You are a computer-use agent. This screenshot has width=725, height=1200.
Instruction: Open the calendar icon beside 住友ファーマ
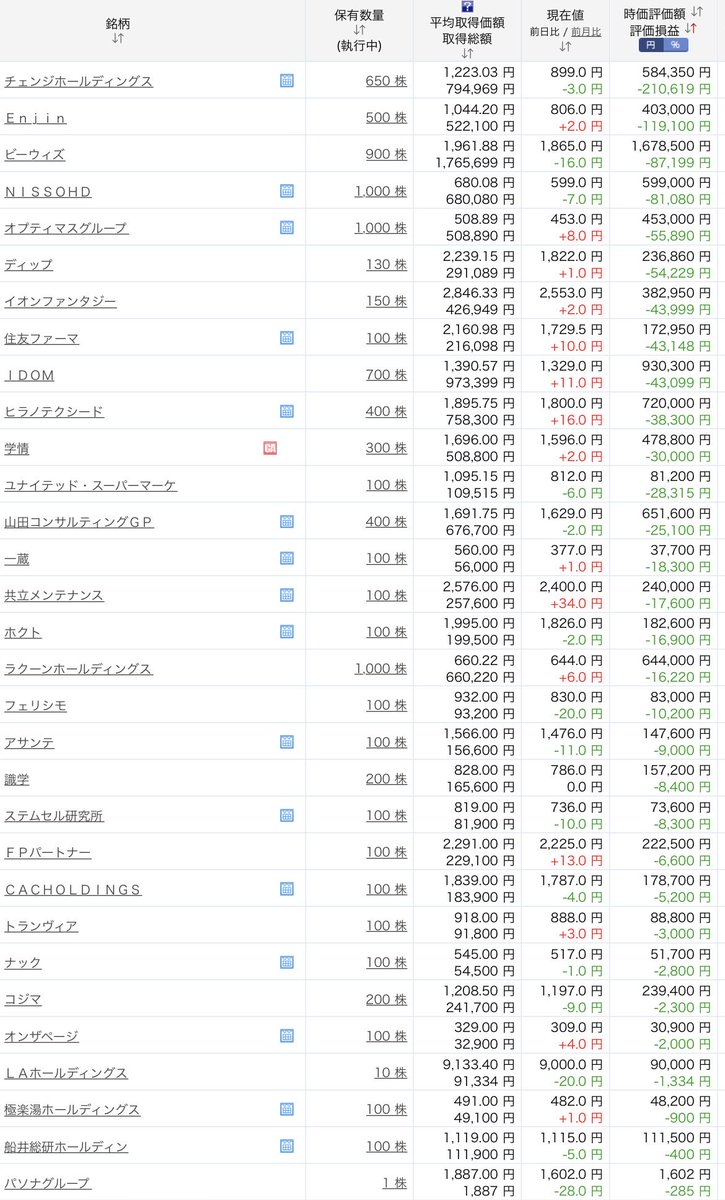pos(286,338)
